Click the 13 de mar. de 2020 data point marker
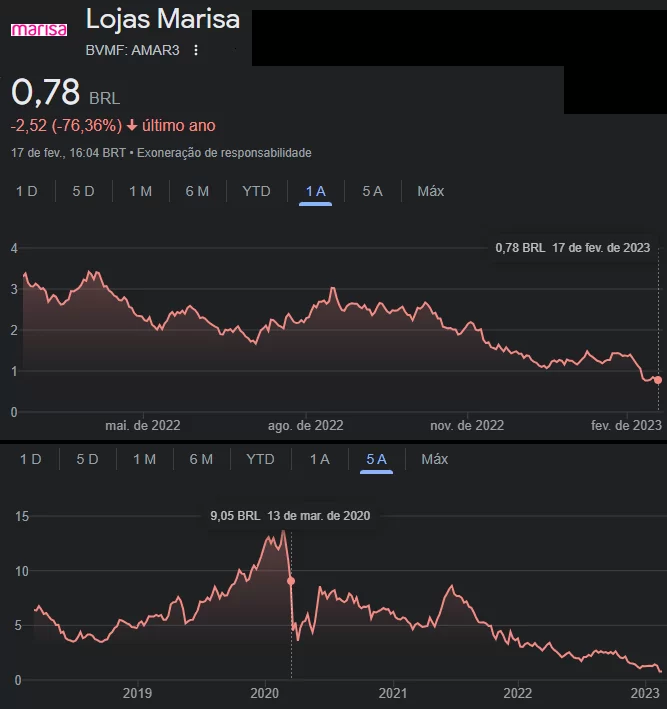Image resolution: width=667 pixels, height=709 pixels. point(291,581)
